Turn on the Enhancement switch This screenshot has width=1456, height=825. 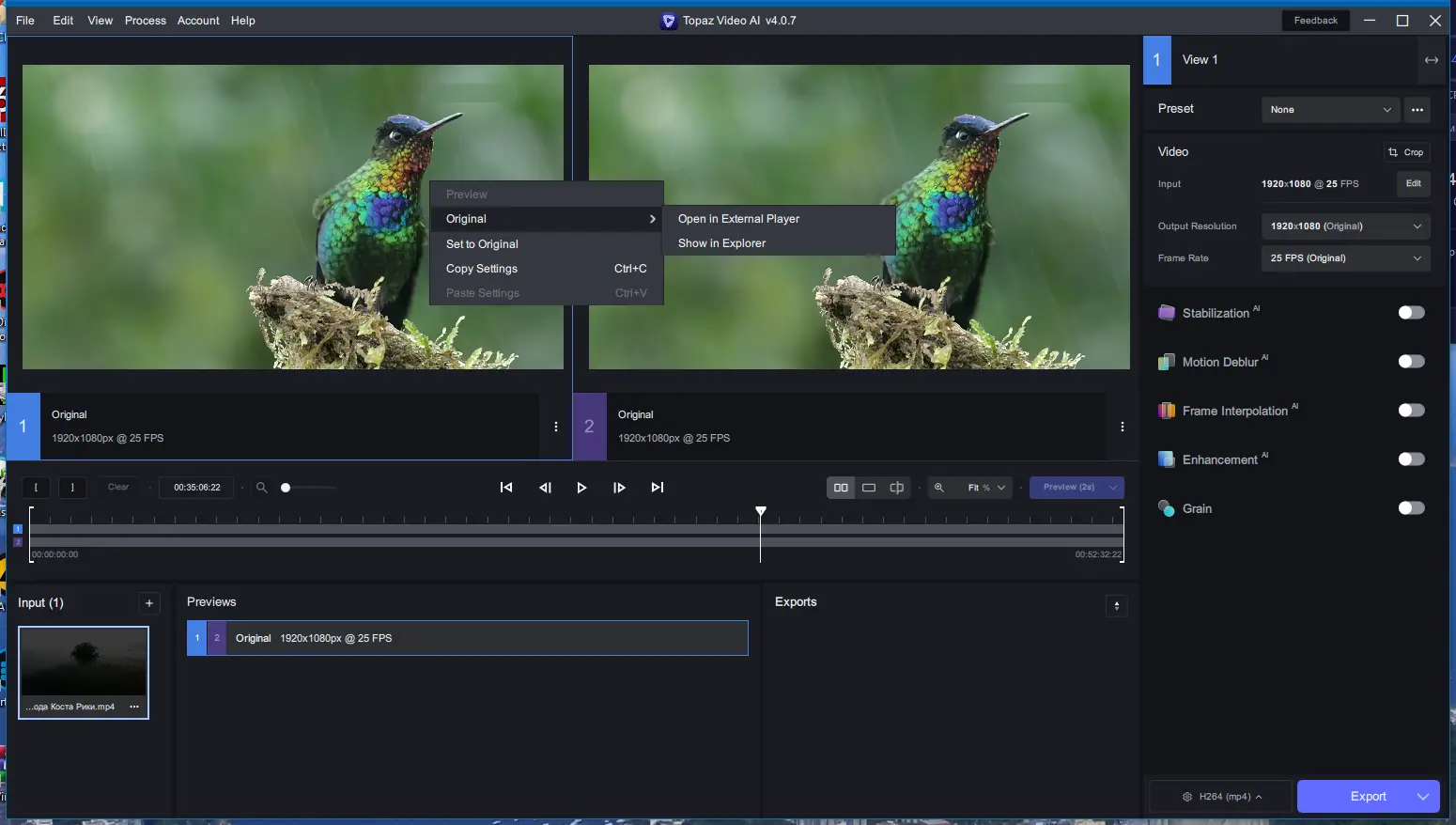pos(1411,459)
